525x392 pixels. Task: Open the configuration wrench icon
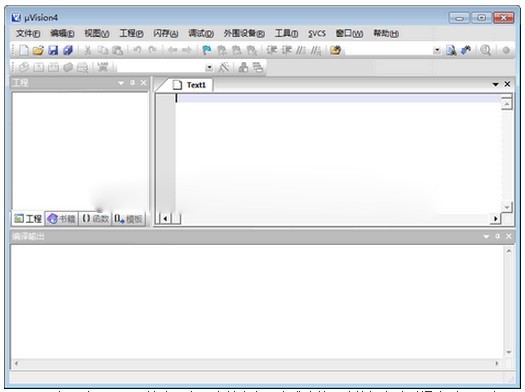466,50
